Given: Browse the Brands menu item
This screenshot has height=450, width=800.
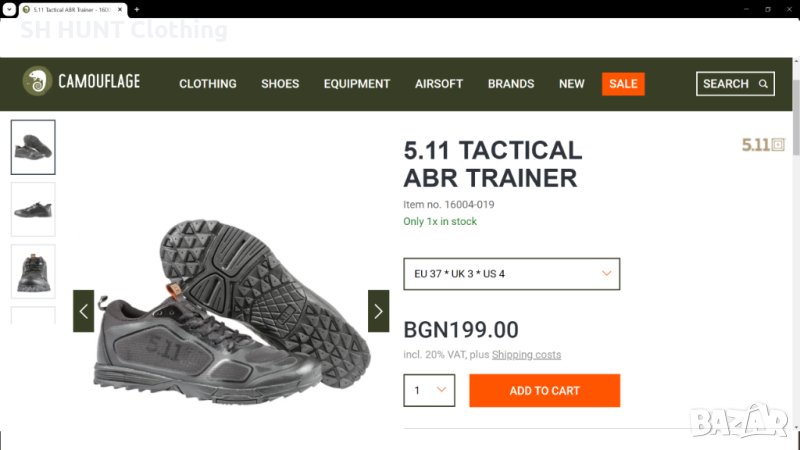Looking at the screenshot, I should (x=511, y=84).
